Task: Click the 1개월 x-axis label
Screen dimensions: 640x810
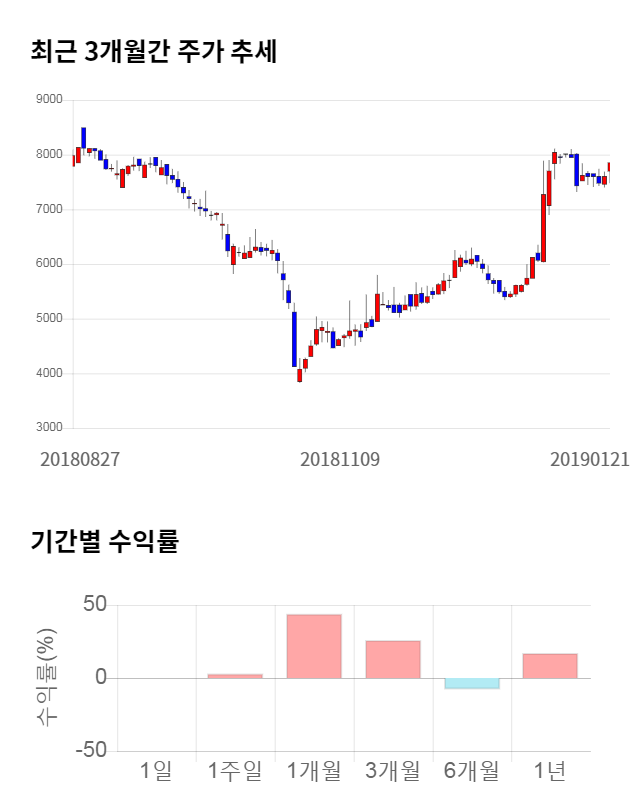Action: (314, 772)
